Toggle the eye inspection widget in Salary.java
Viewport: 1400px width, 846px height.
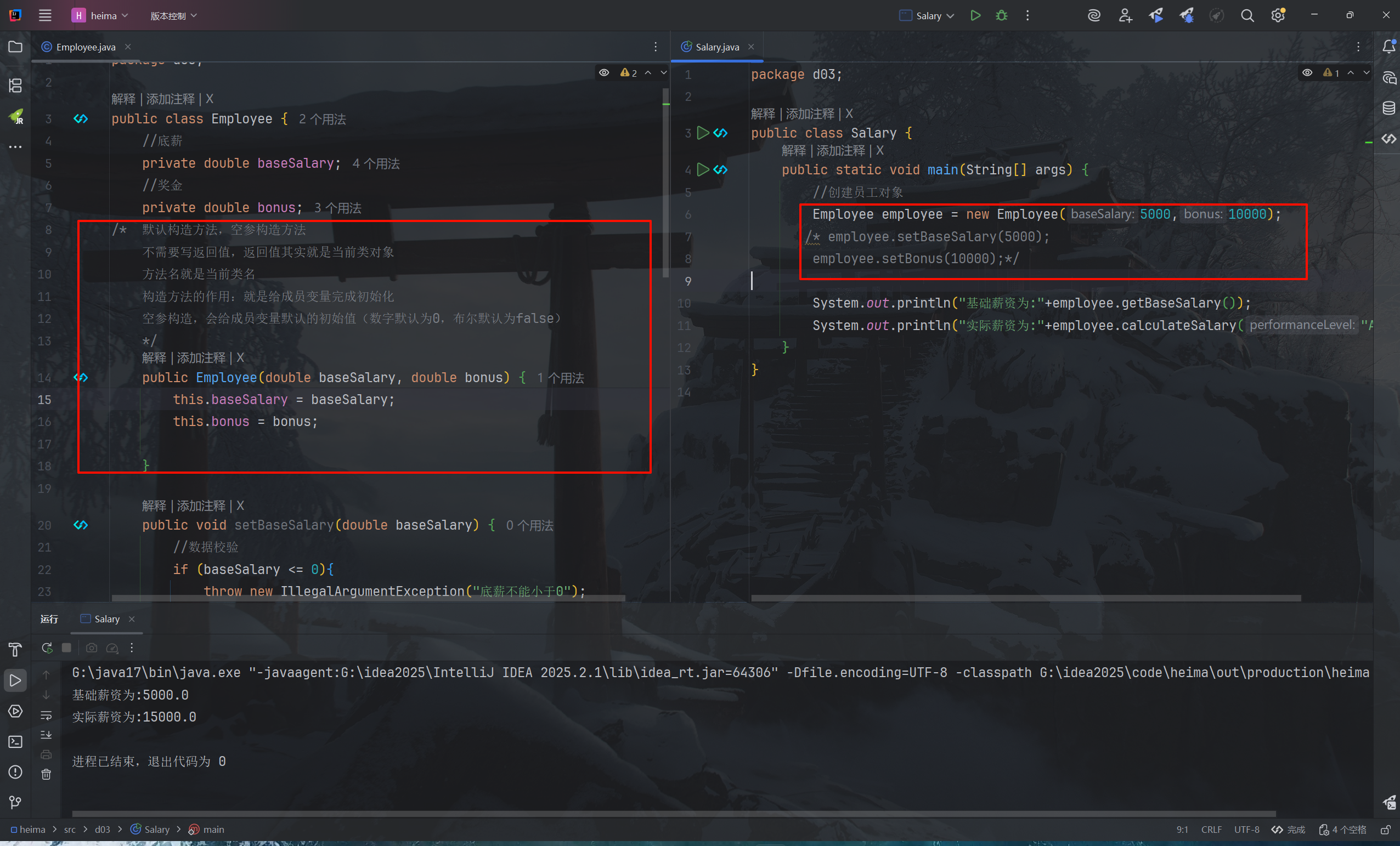pyautogui.click(x=1307, y=73)
